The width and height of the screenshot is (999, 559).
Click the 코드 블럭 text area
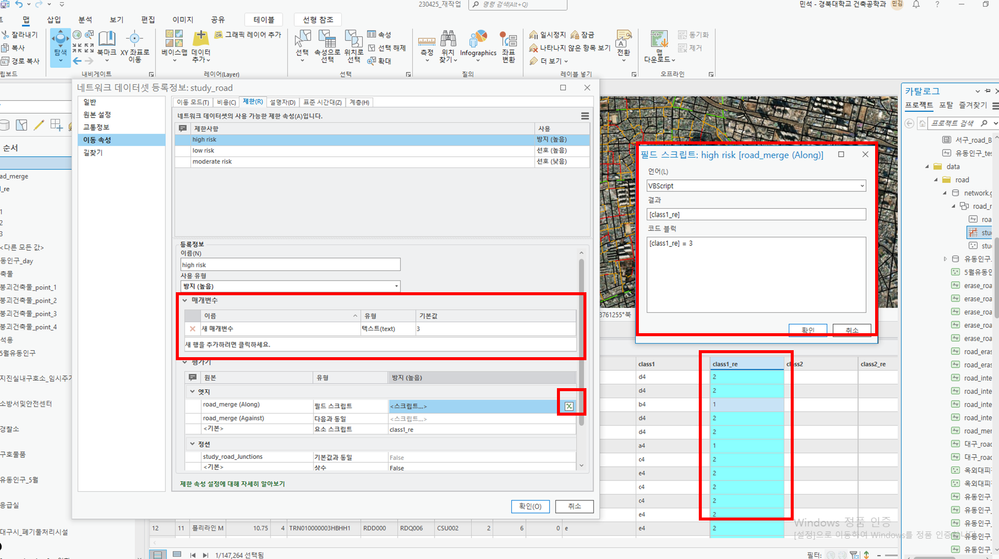click(756, 275)
